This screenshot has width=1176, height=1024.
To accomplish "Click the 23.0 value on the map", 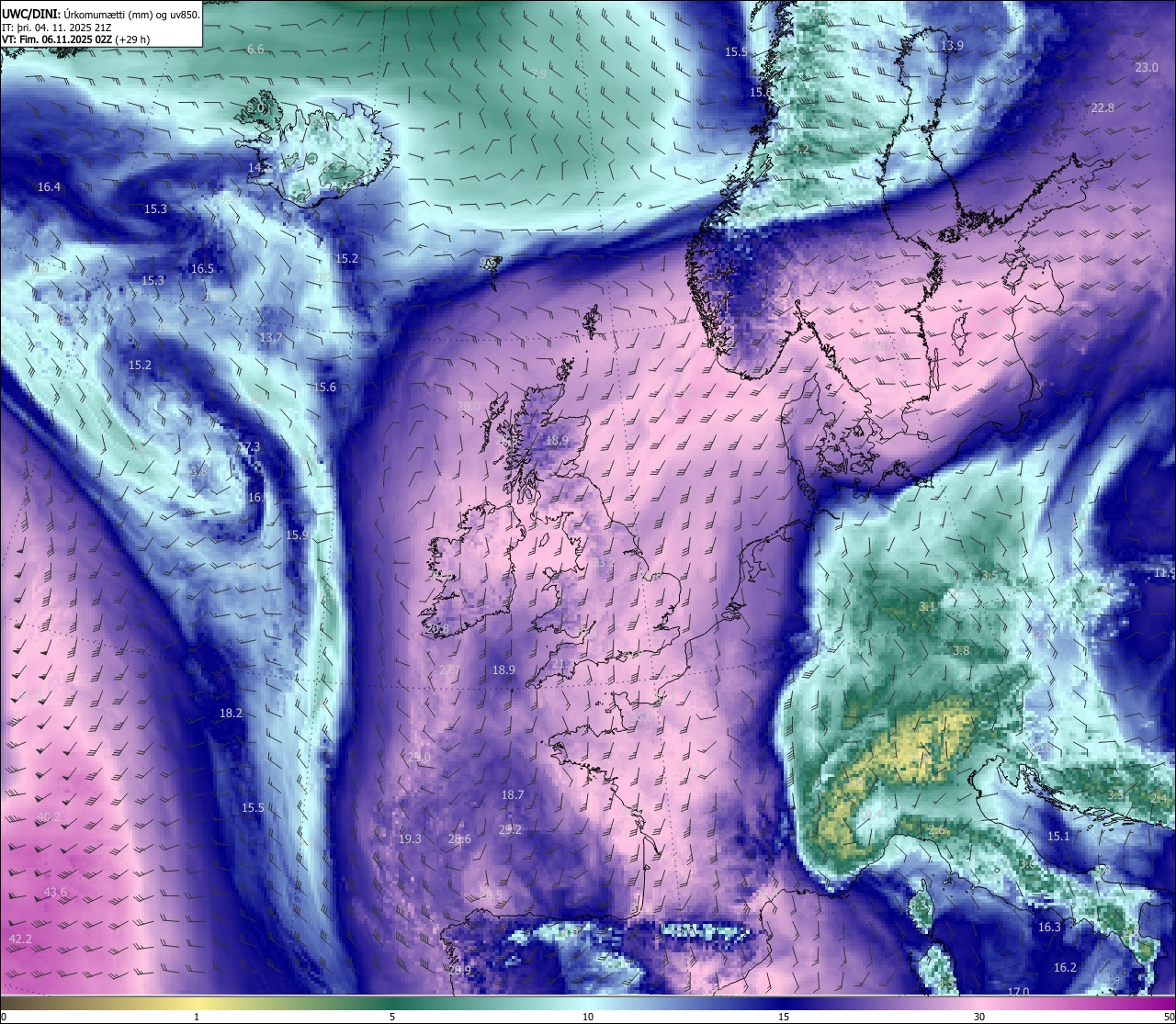I will coord(1147,68).
